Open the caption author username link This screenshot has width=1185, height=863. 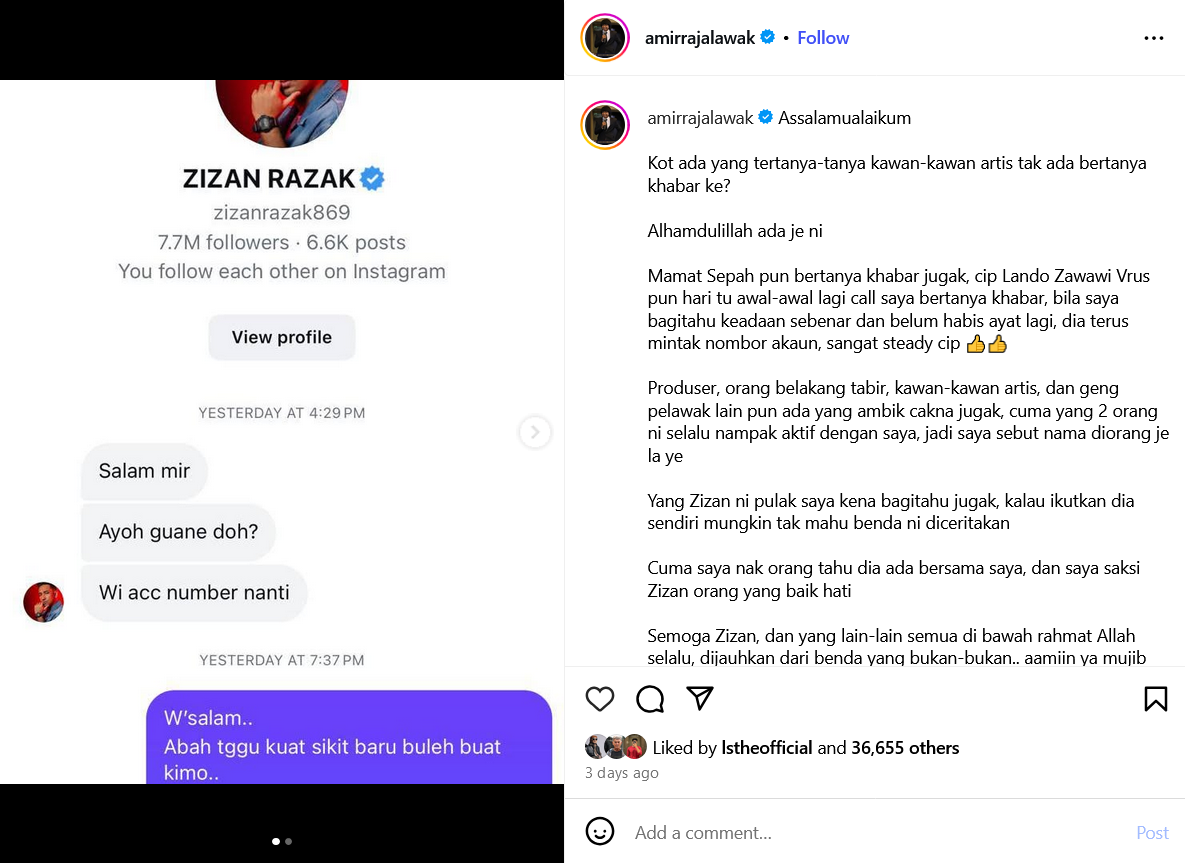tap(700, 118)
